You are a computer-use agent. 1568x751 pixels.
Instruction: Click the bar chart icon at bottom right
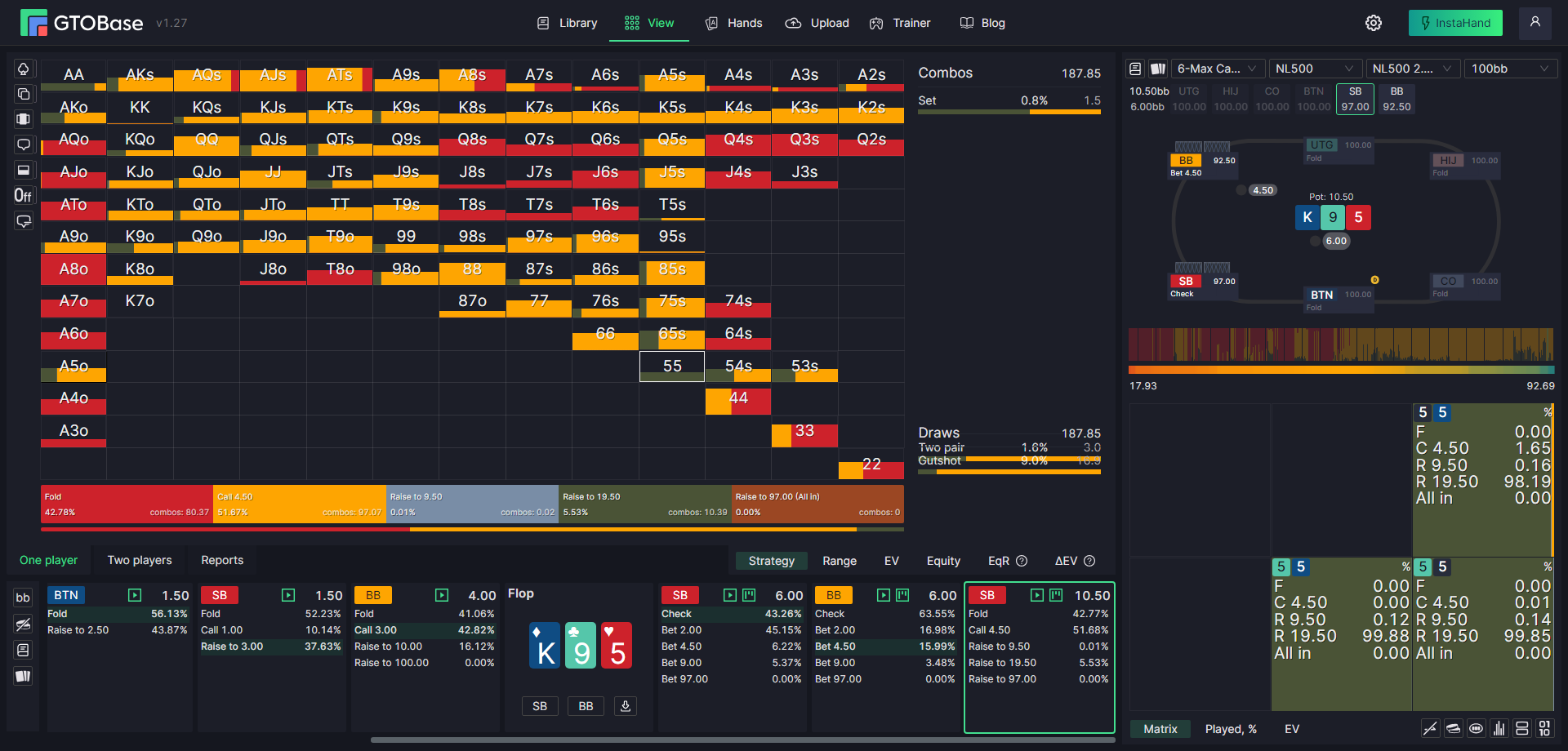pos(1499,729)
